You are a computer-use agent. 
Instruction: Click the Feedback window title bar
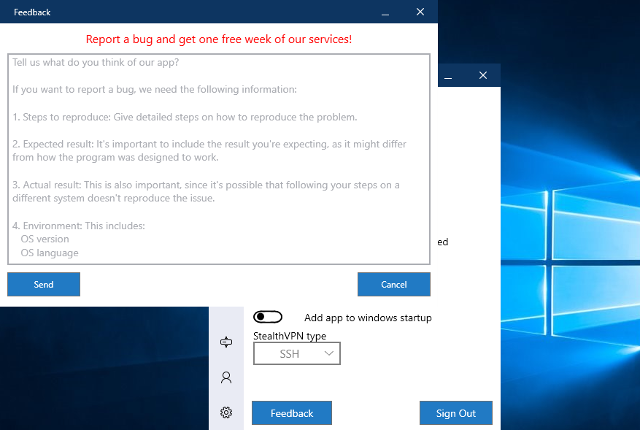pyautogui.click(x=200, y=12)
